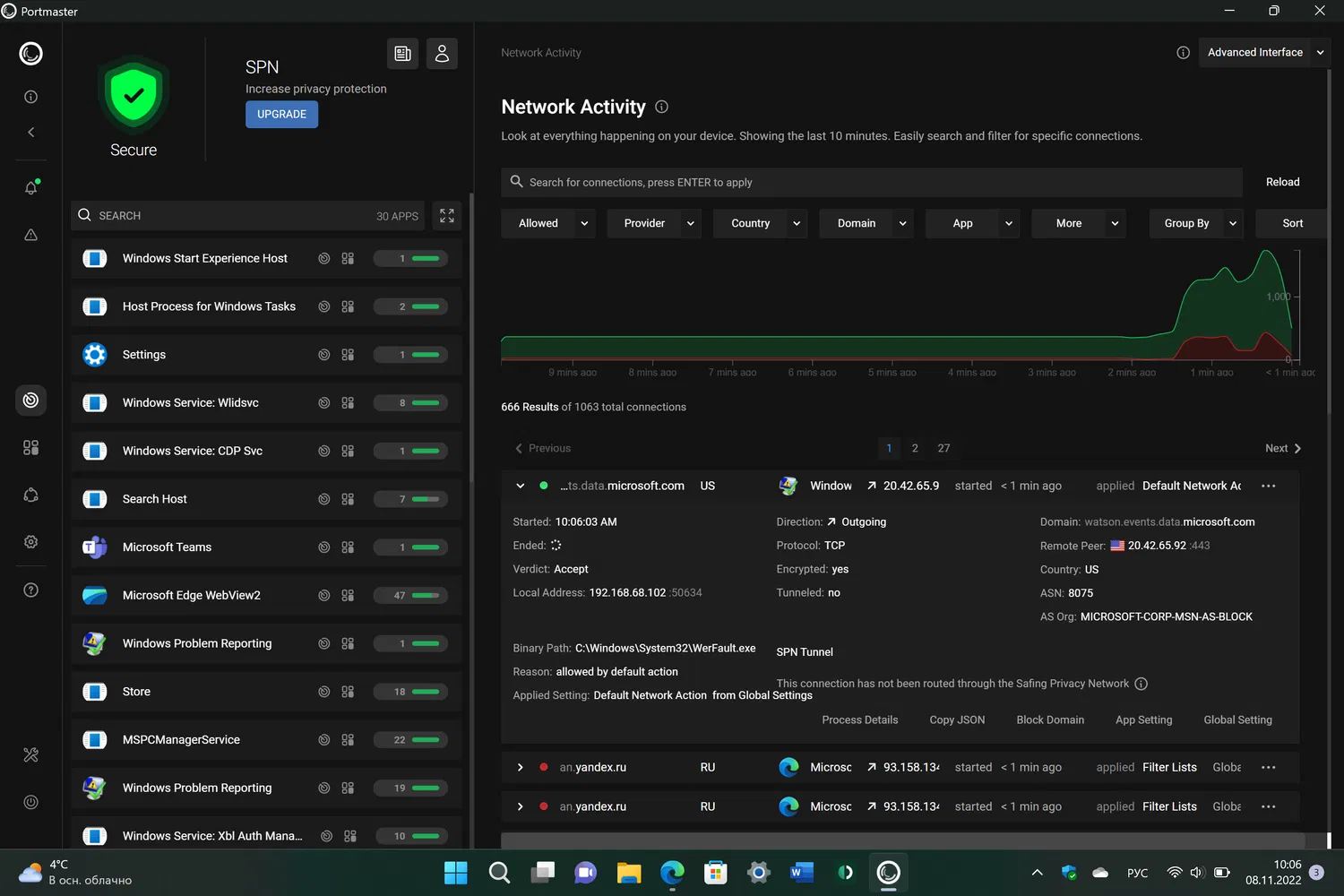This screenshot has width=1344, height=896.
Task: Open the tools icon in sidebar
Action: (x=30, y=754)
